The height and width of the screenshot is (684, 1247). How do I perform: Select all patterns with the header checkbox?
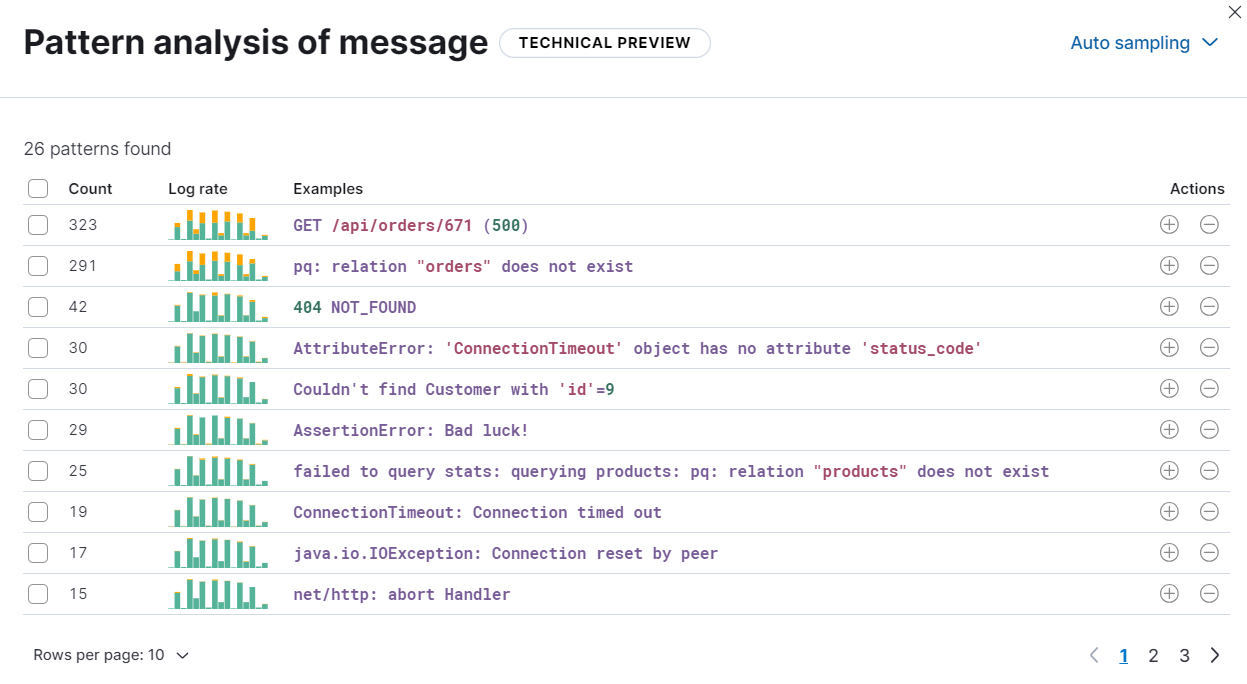(37, 188)
